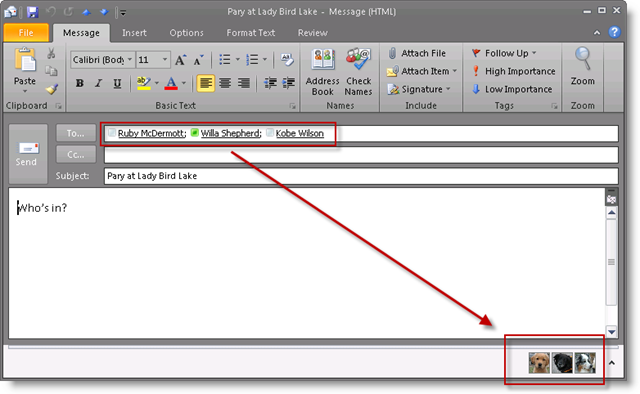Click the Willa Shepherd recipient
This screenshot has height=394, width=640.
pyautogui.click(x=231, y=134)
